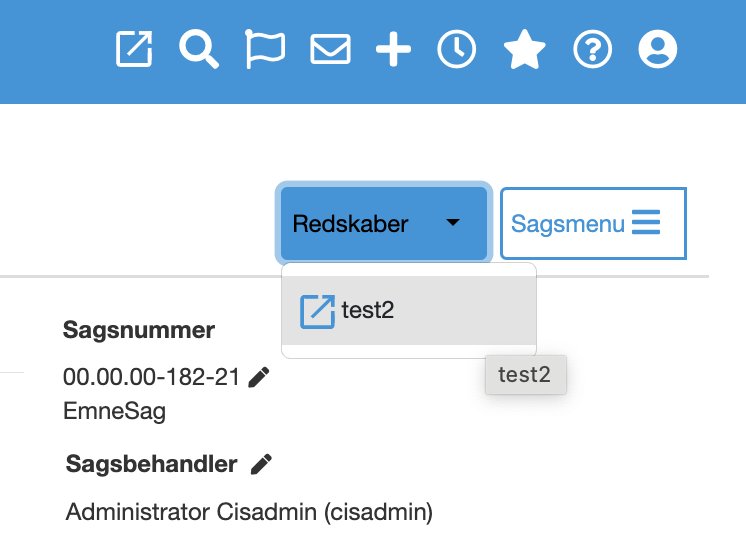Open messages via the envelope icon
746x548 pixels.
tap(330, 49)
